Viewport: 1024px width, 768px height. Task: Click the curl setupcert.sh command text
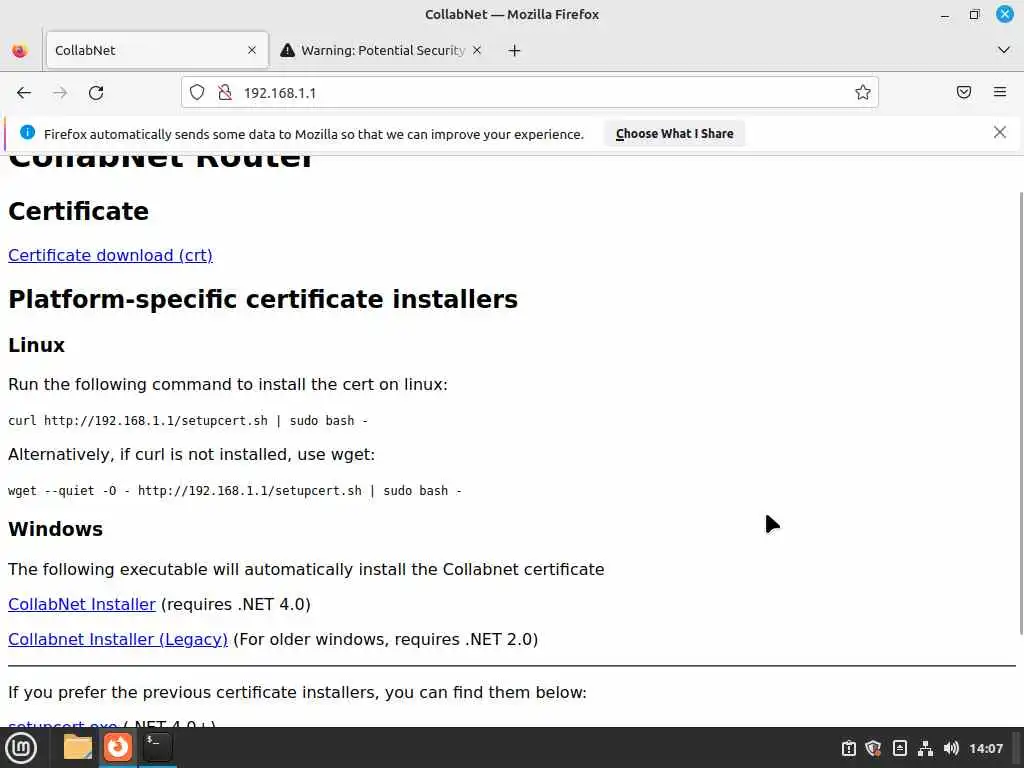point(188,421)
